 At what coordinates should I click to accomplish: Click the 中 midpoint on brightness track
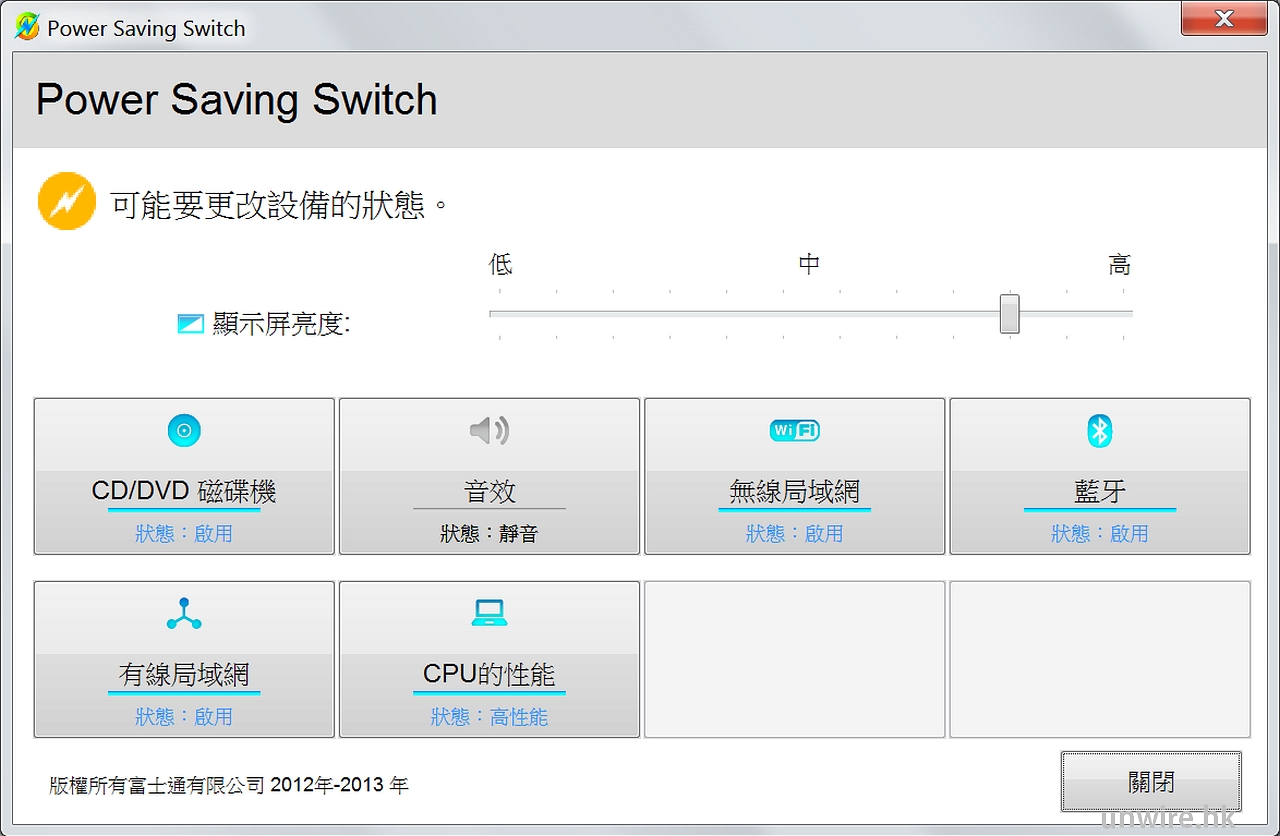pos(810,314)
